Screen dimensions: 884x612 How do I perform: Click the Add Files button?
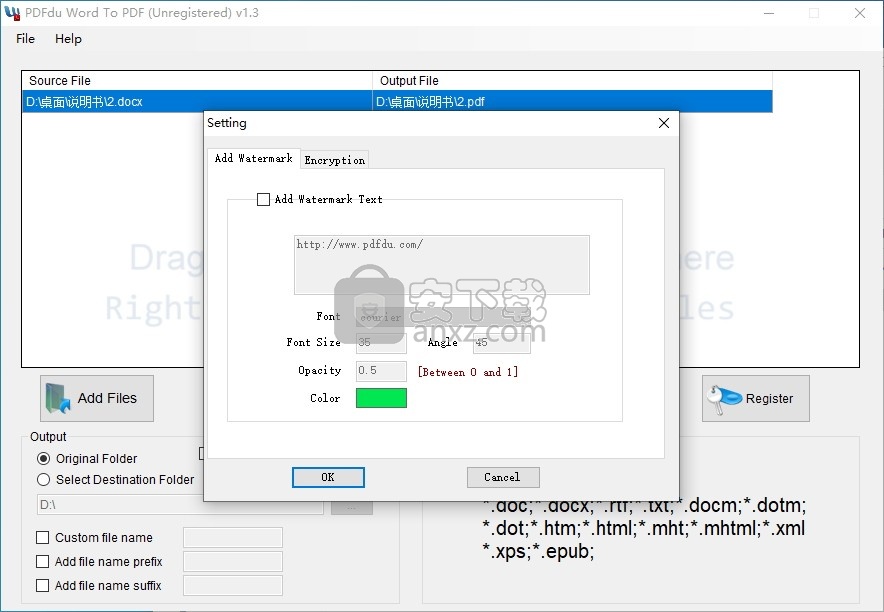[96, 398]
